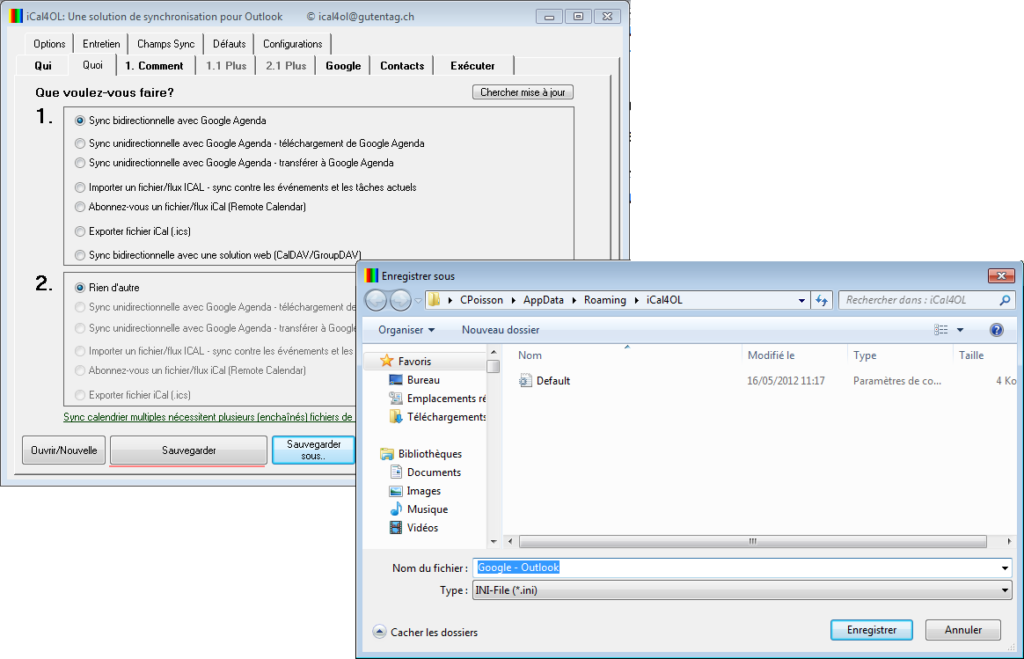Click Chercher mise à jour button

(x=522, y=93)
